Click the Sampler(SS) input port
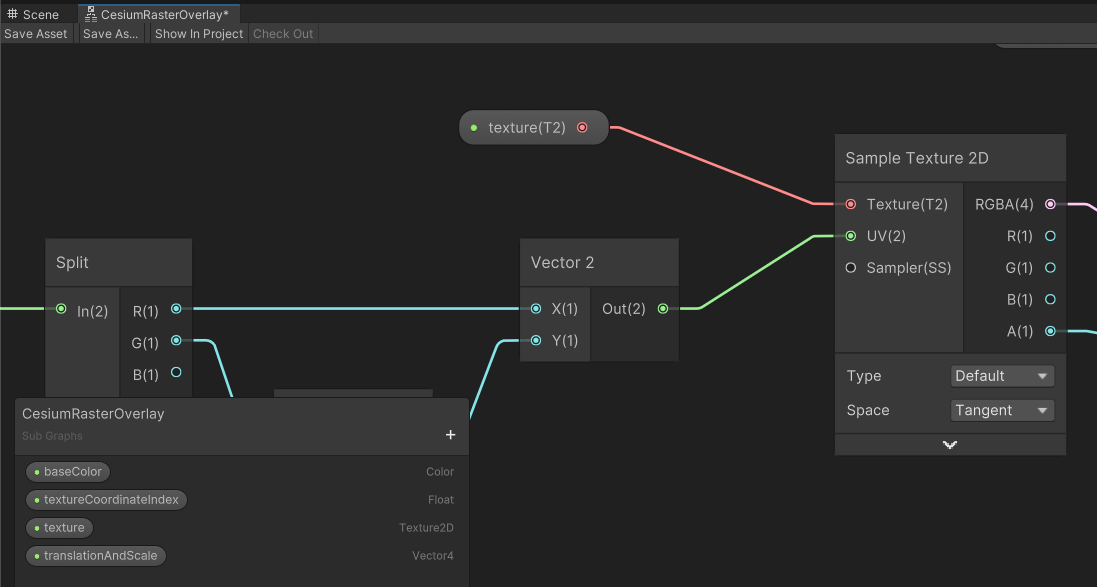This screenshot has height=587, width=1097. 851,267
